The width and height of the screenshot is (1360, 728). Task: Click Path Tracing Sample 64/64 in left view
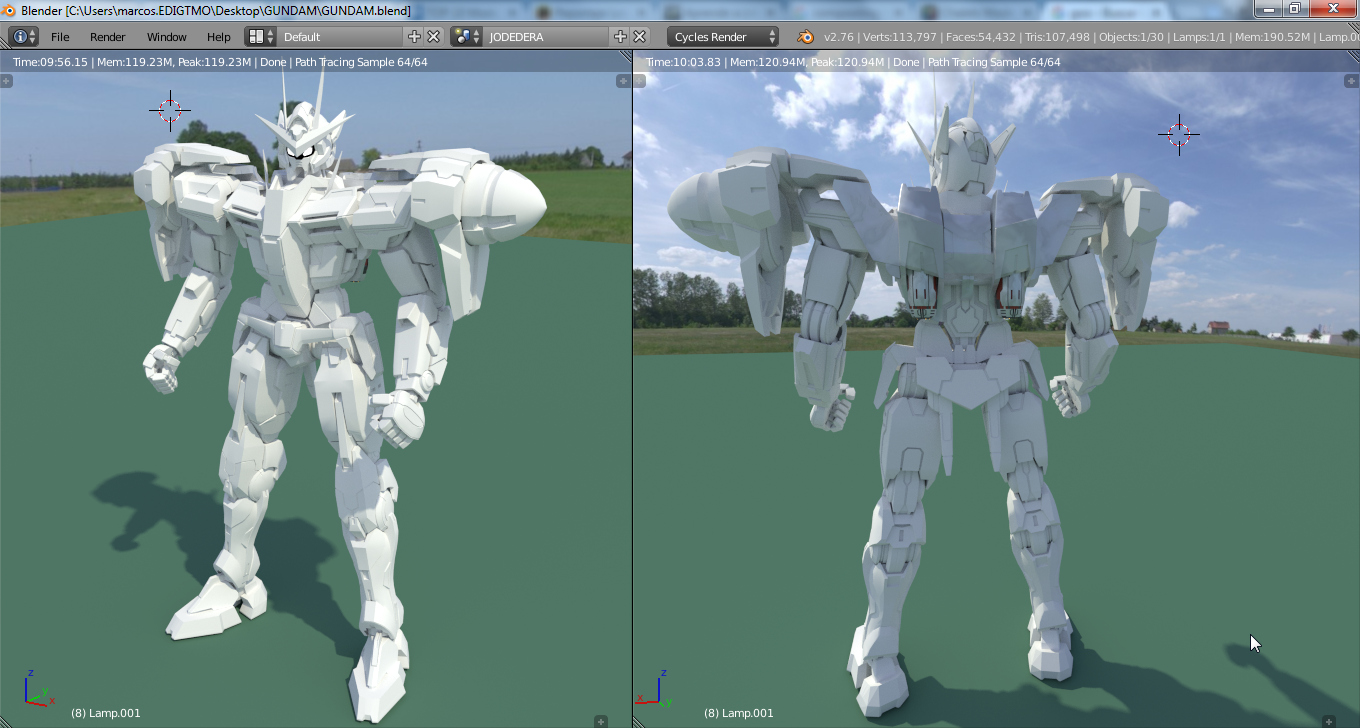(x=361, y=62)
